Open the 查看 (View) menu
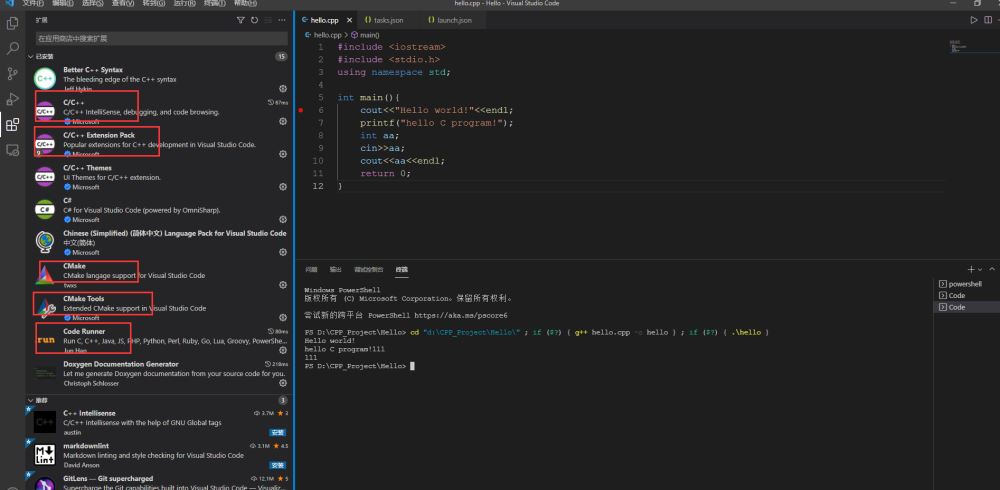Image resolution: width=1000 pixels, height=490 pixels. (x=123, y=3)
